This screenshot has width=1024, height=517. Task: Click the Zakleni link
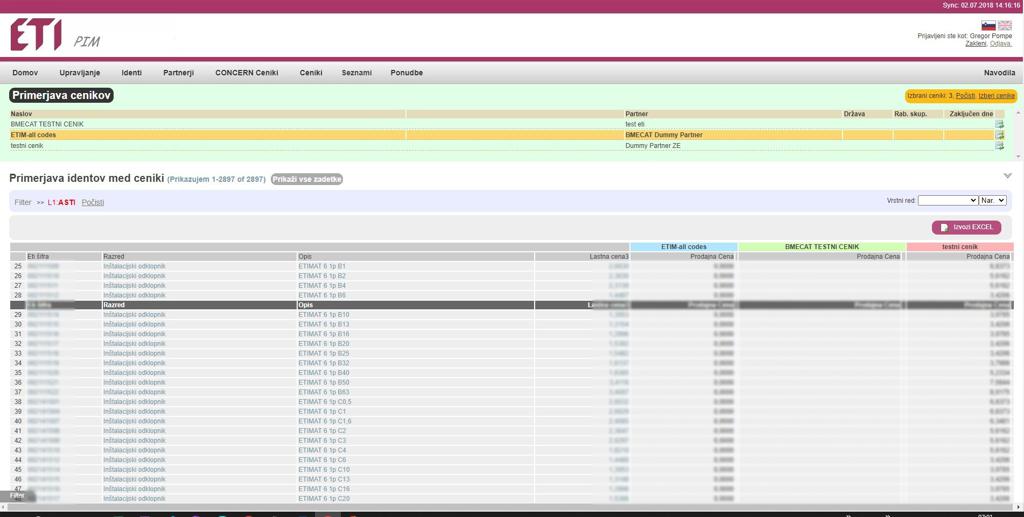pyautogui.click(x=977, y=44)
